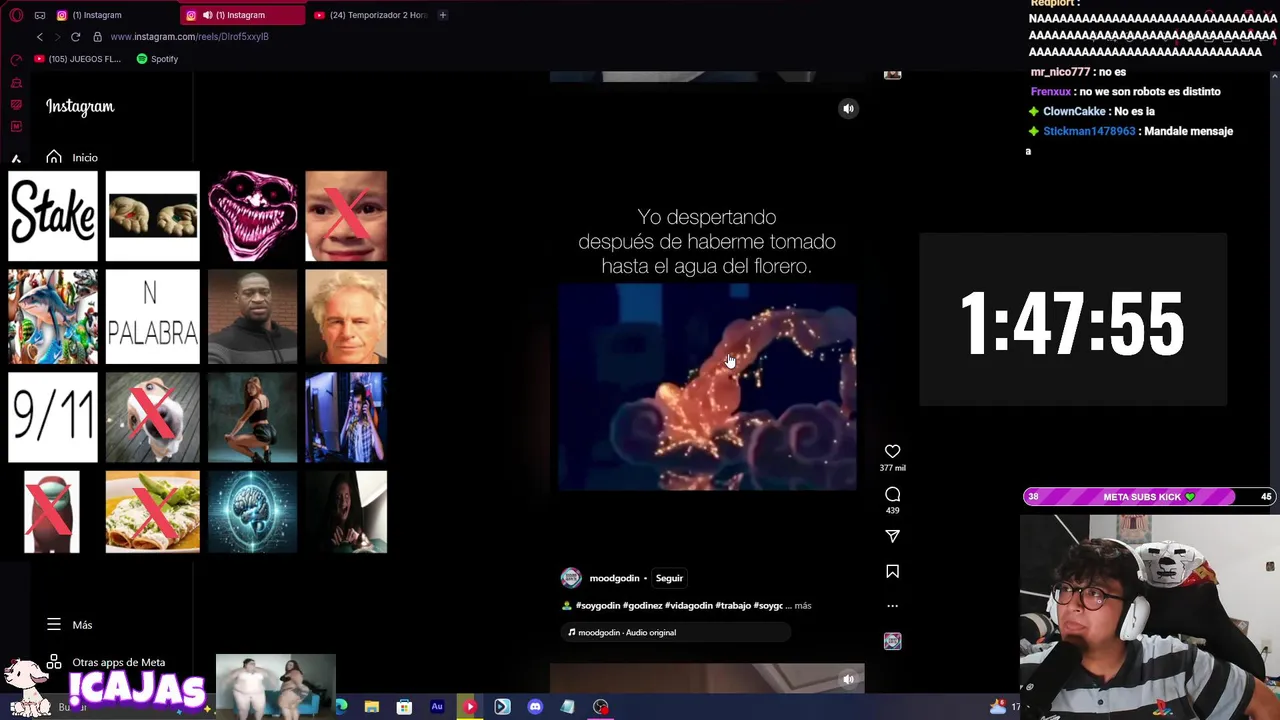Image resolution: width=1280 pixels, height=720 pixels.
Task: Click the glowing brain tile
Action: [x=252, y=512]
